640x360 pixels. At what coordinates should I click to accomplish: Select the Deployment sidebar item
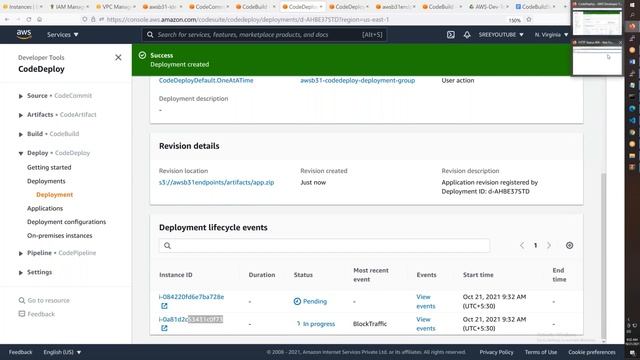54,195
